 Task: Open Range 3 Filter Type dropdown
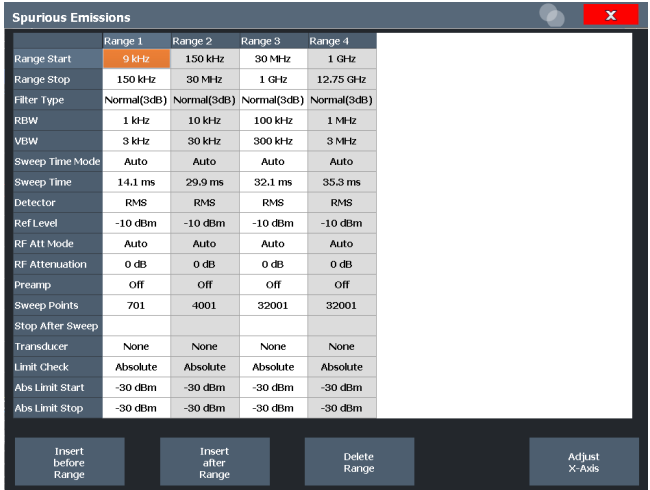(273, 100)
